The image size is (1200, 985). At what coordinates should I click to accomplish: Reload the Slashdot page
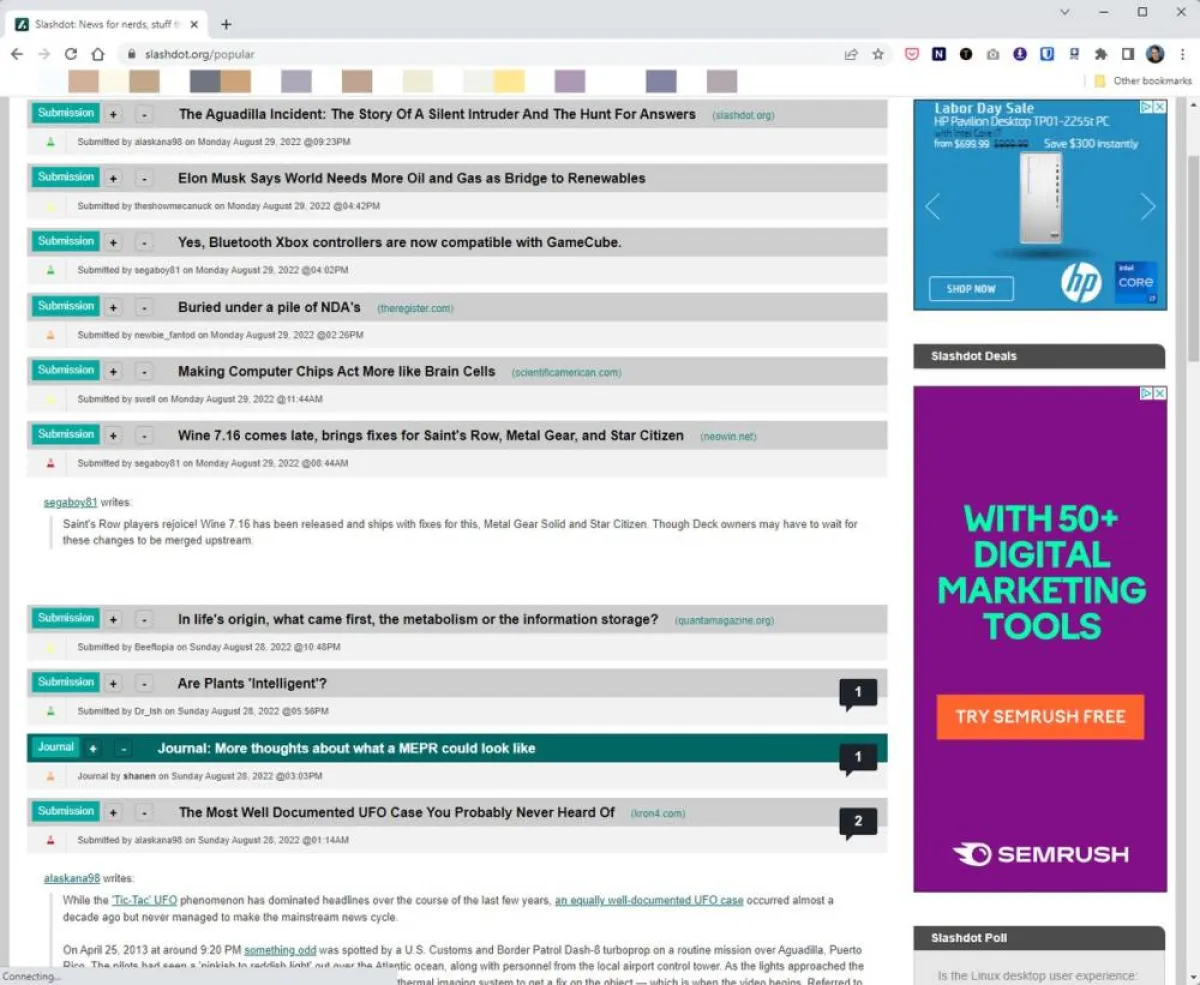click(71, 54)
